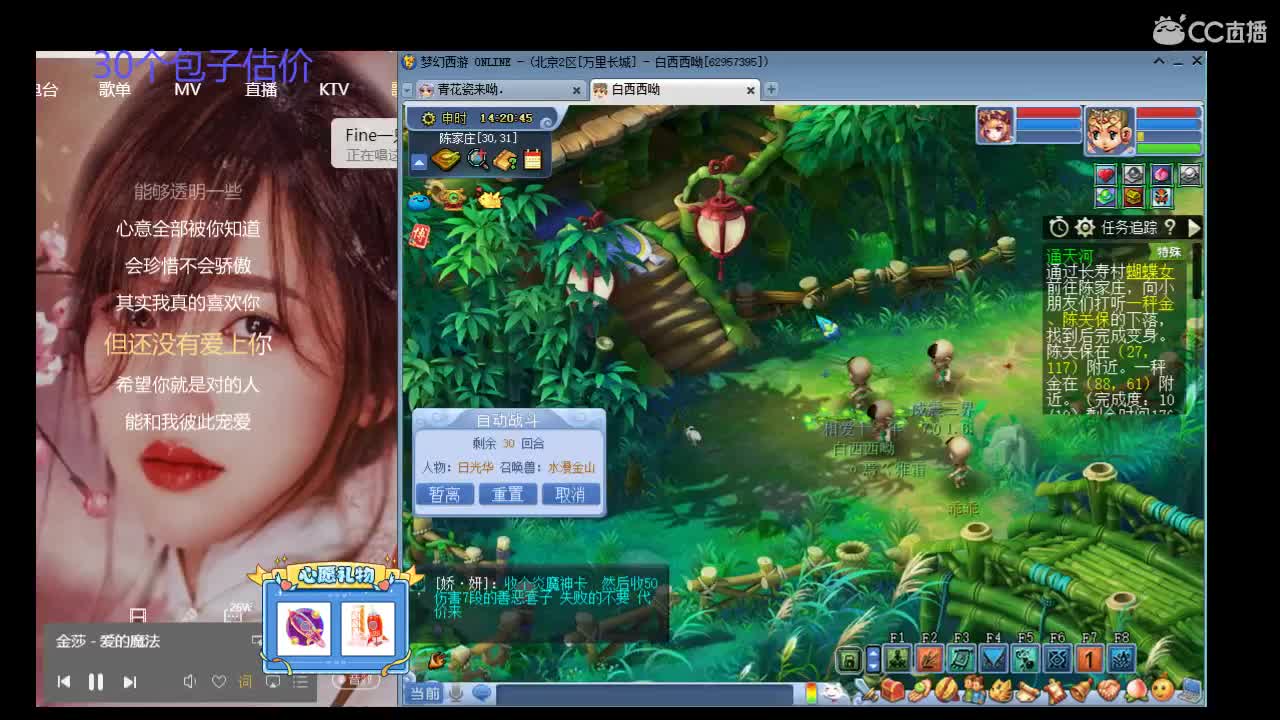
Task: Select the left wish gift thumbnail
Action: pos(304,630)
